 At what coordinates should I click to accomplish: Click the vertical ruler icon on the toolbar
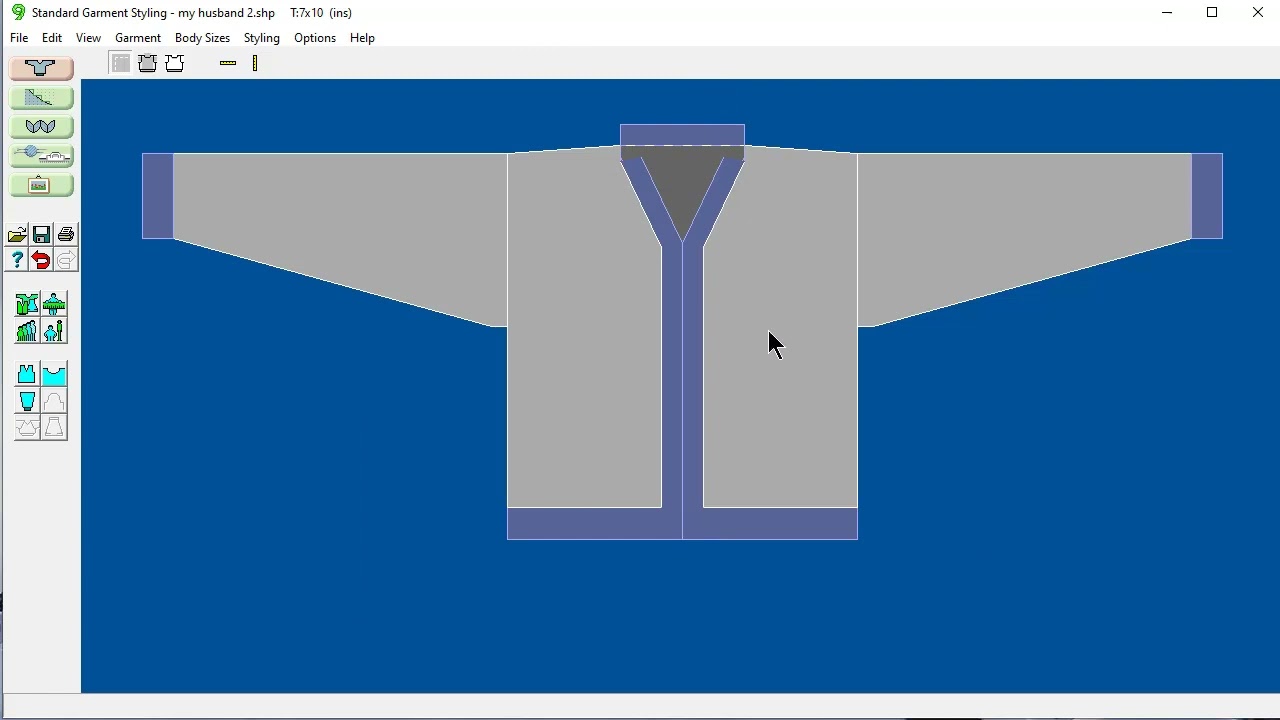pos(255,63)
